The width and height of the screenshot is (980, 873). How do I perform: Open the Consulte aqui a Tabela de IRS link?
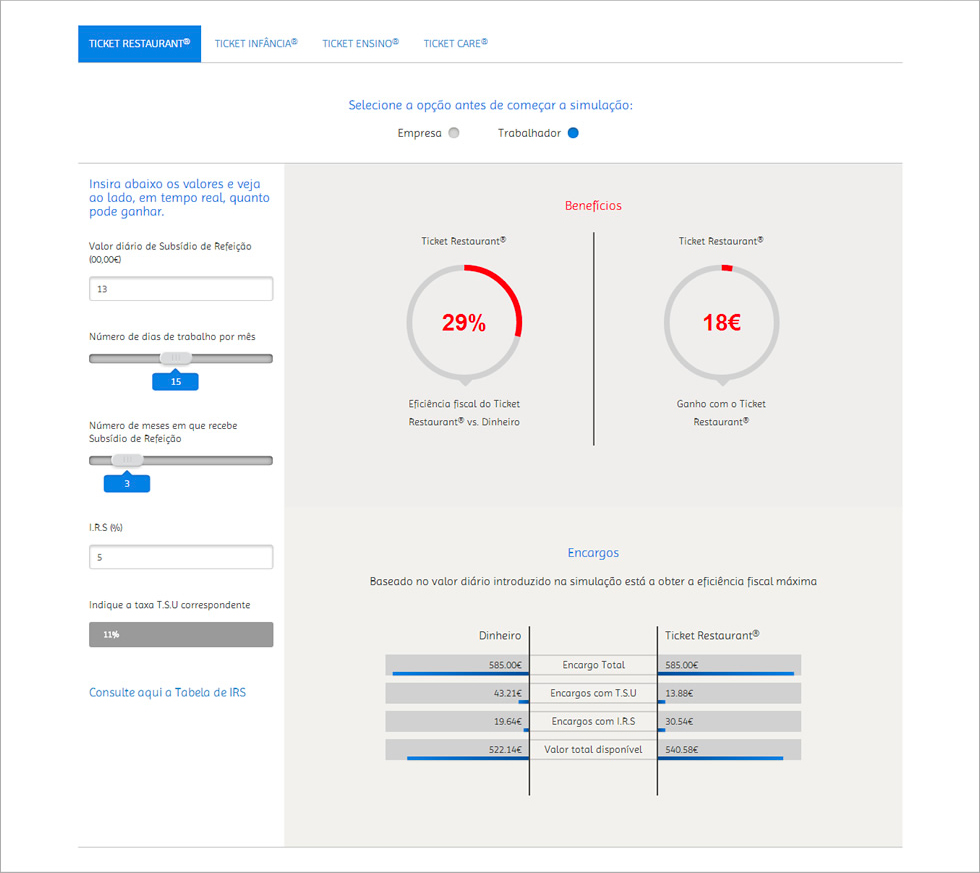(x=167, y=692)
